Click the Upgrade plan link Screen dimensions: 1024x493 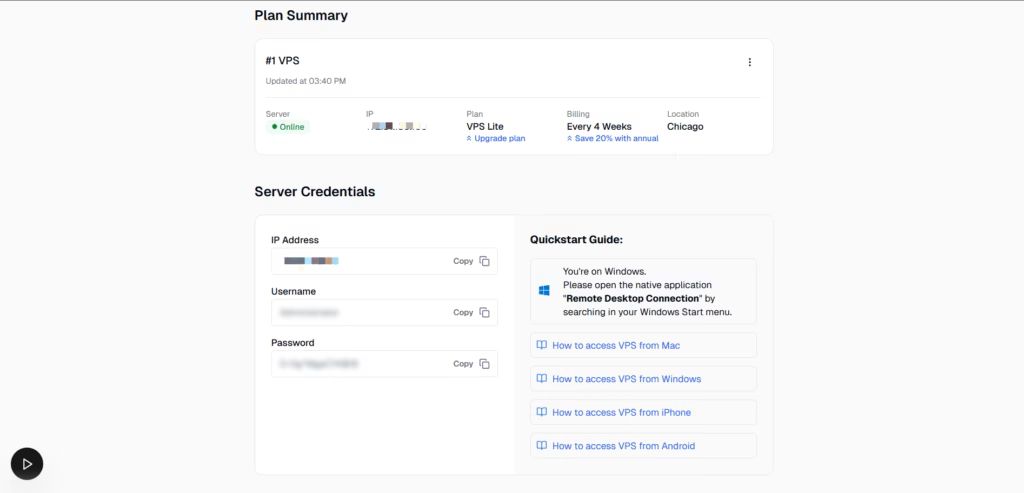tap(499, 139)
